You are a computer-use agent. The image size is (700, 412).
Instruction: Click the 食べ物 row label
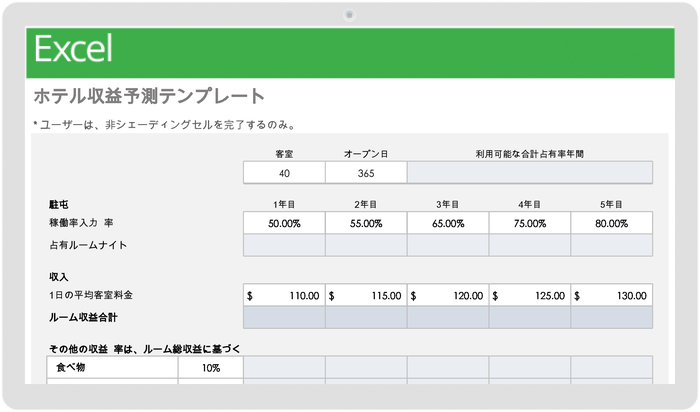coord(71,367)
